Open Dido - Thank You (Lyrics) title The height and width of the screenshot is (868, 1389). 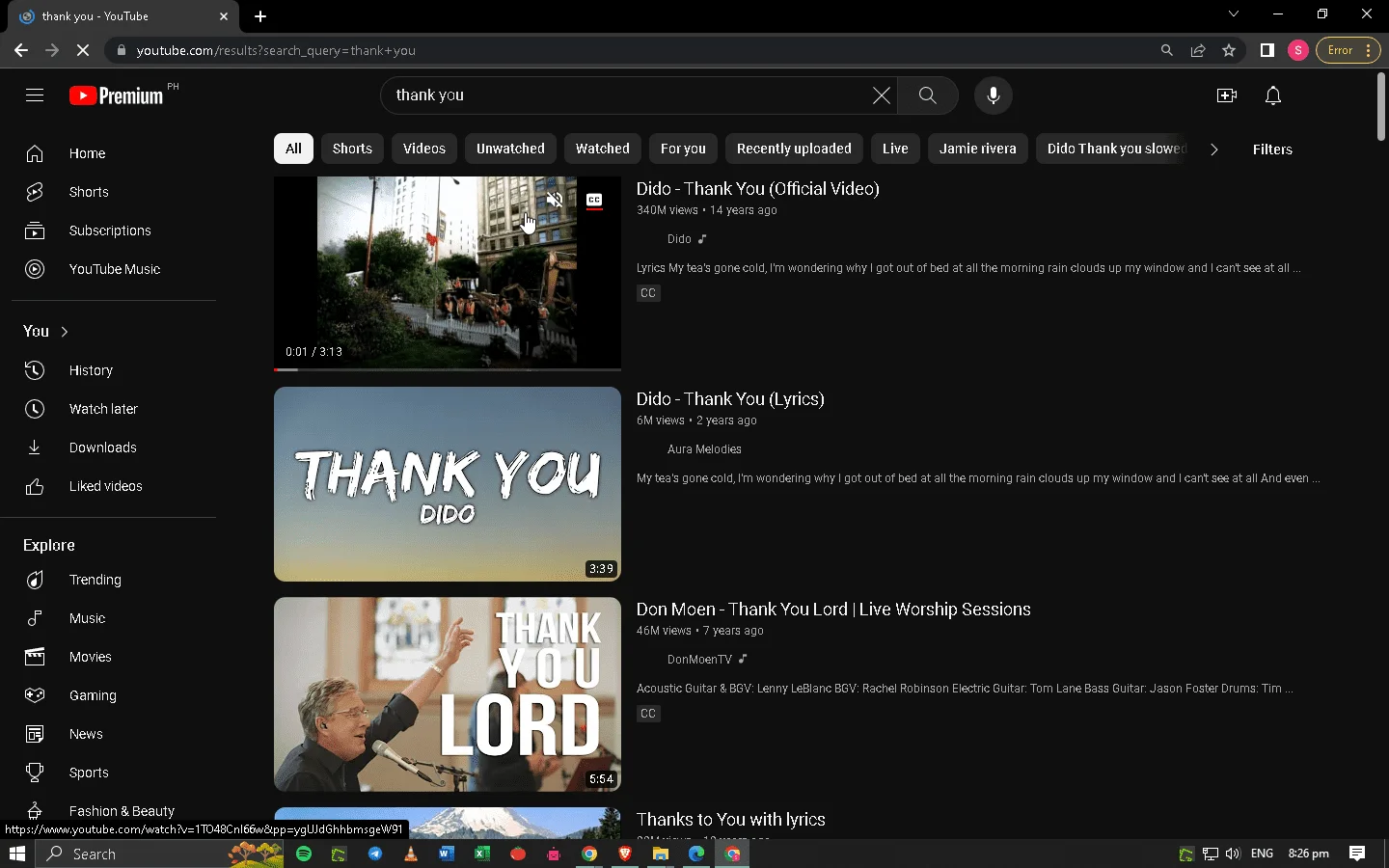(730, 399)
